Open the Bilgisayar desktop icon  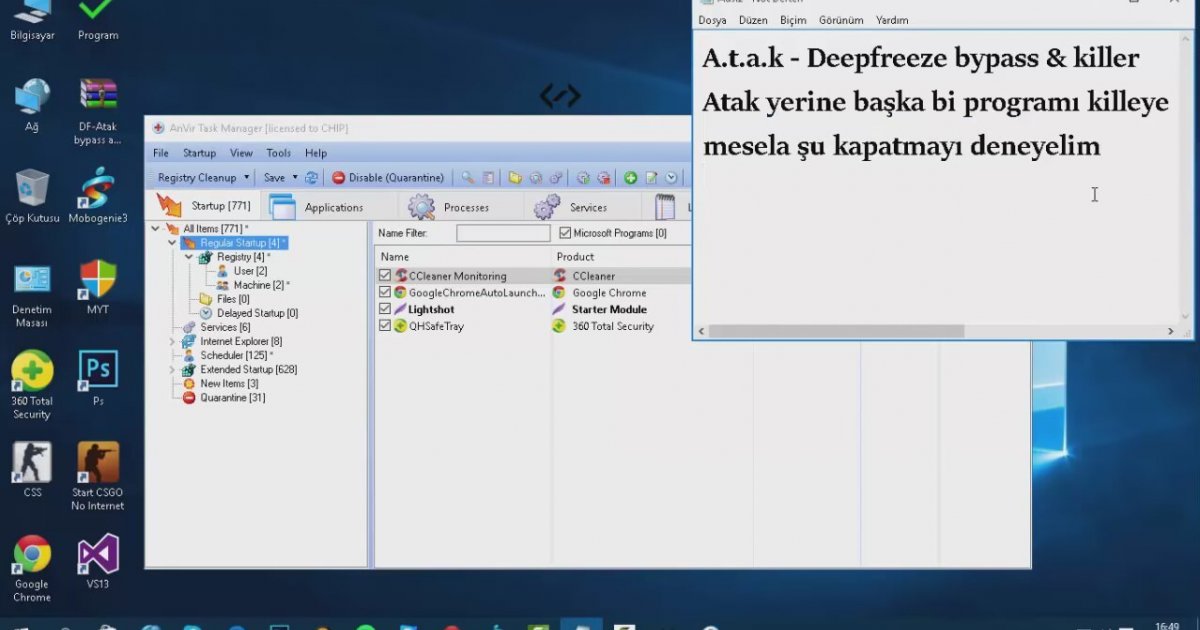coord(31,20)
